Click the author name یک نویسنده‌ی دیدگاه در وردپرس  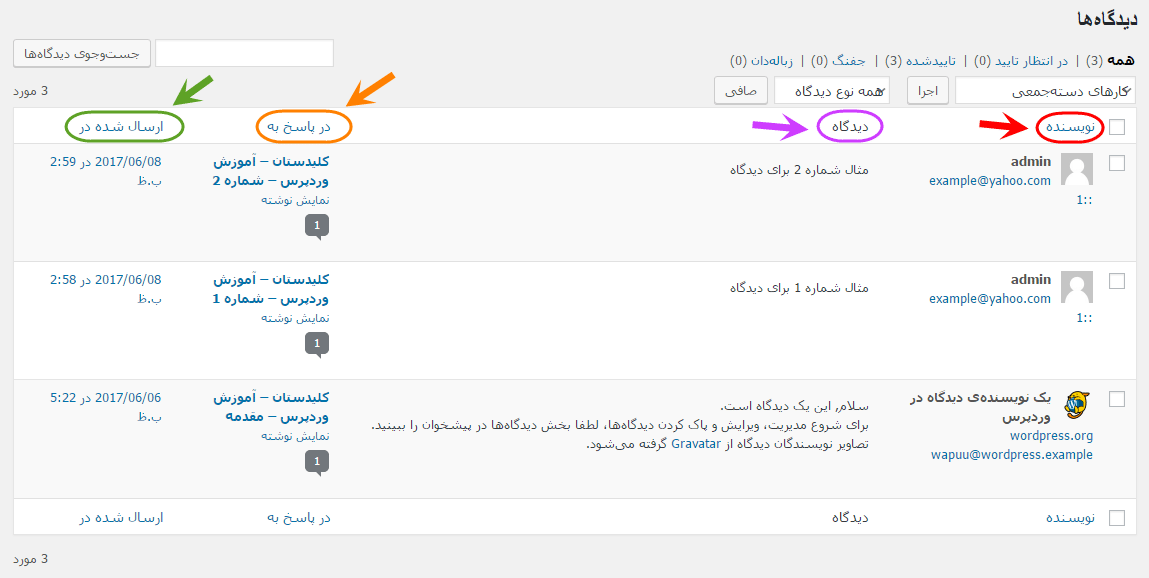click(x=980, y=407)
